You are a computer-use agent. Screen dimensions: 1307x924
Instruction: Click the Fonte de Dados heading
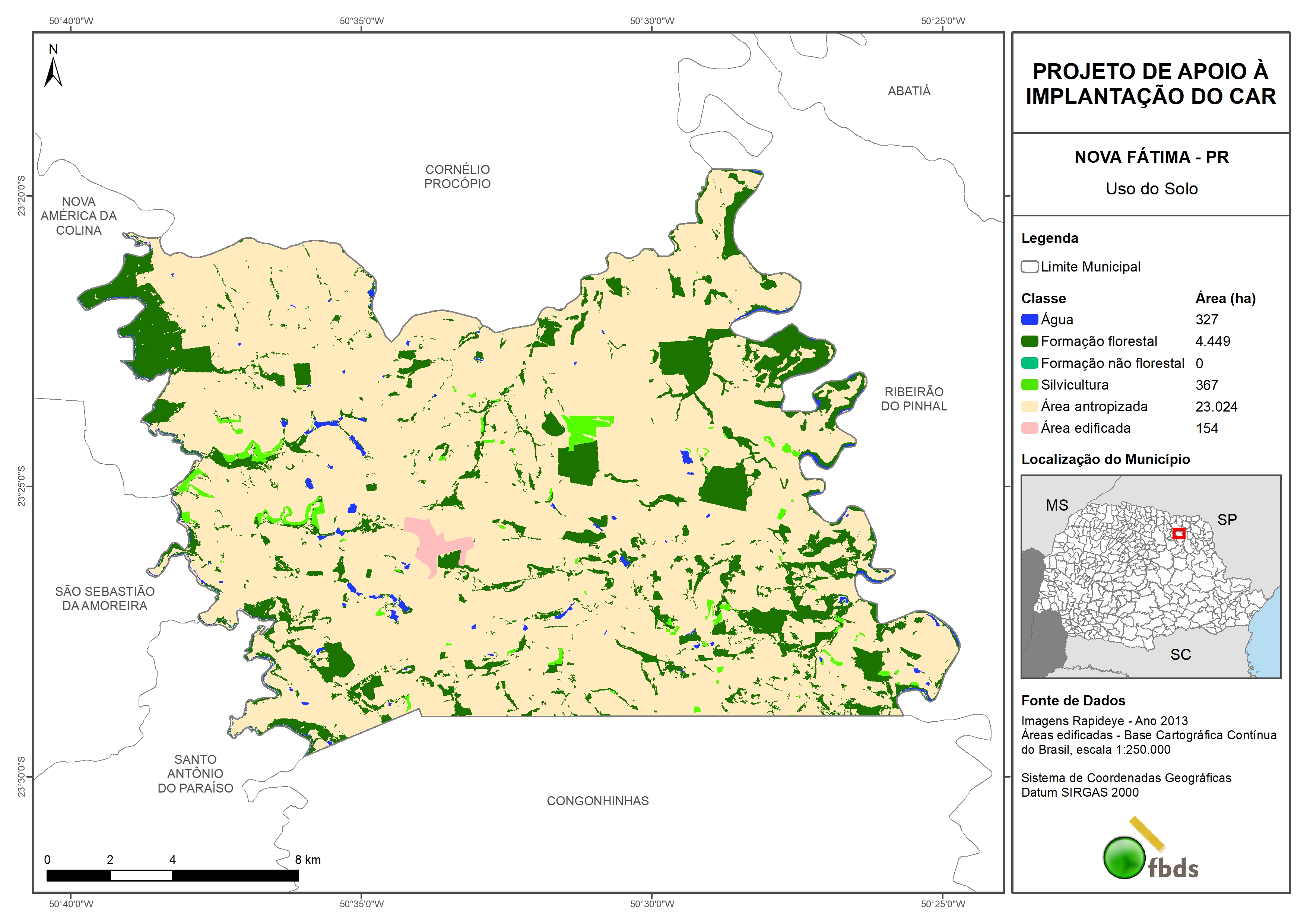coord(1073,701)
